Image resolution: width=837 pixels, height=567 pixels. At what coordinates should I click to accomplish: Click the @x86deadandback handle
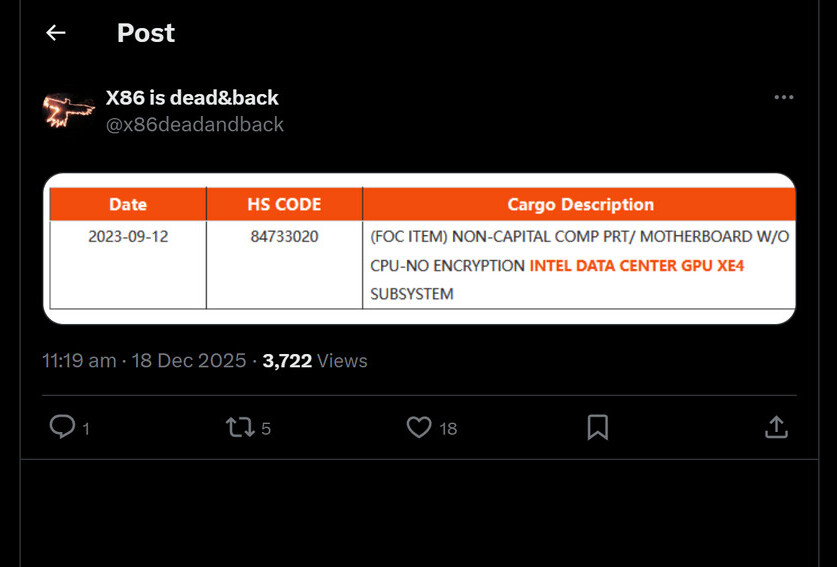pyautogui.click(x=195, y=124)
